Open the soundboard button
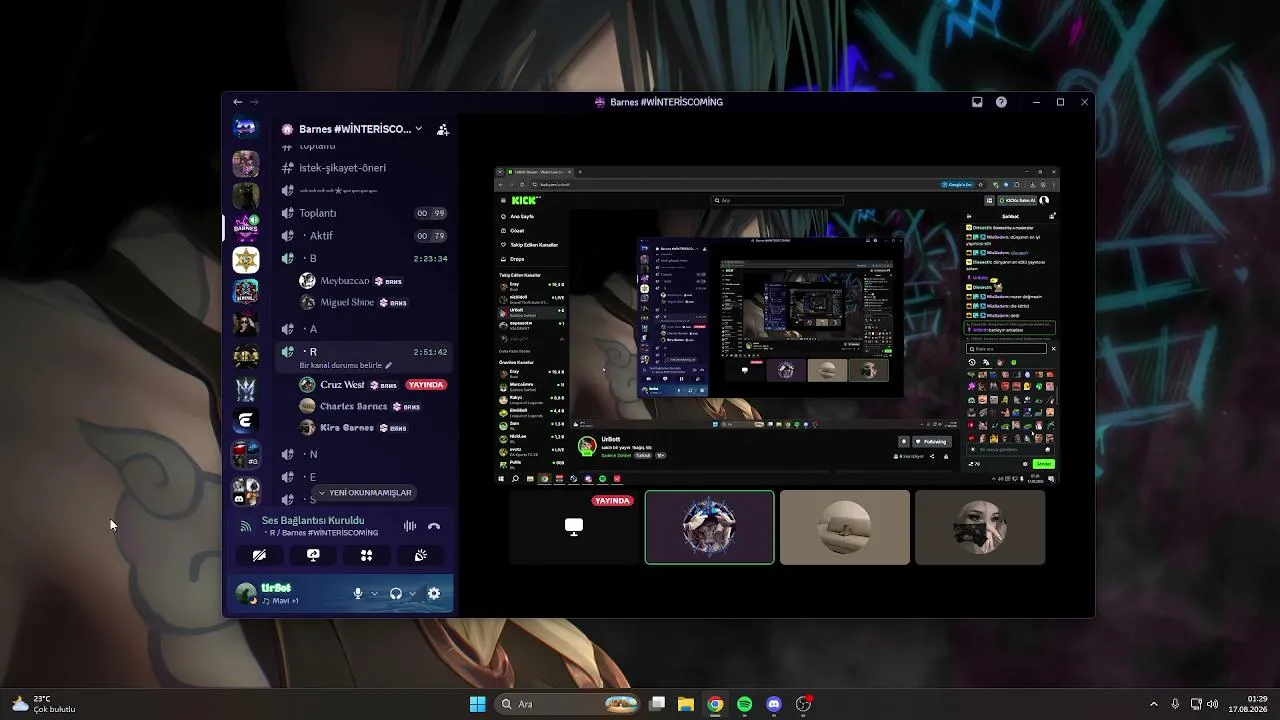 (421, 555)
